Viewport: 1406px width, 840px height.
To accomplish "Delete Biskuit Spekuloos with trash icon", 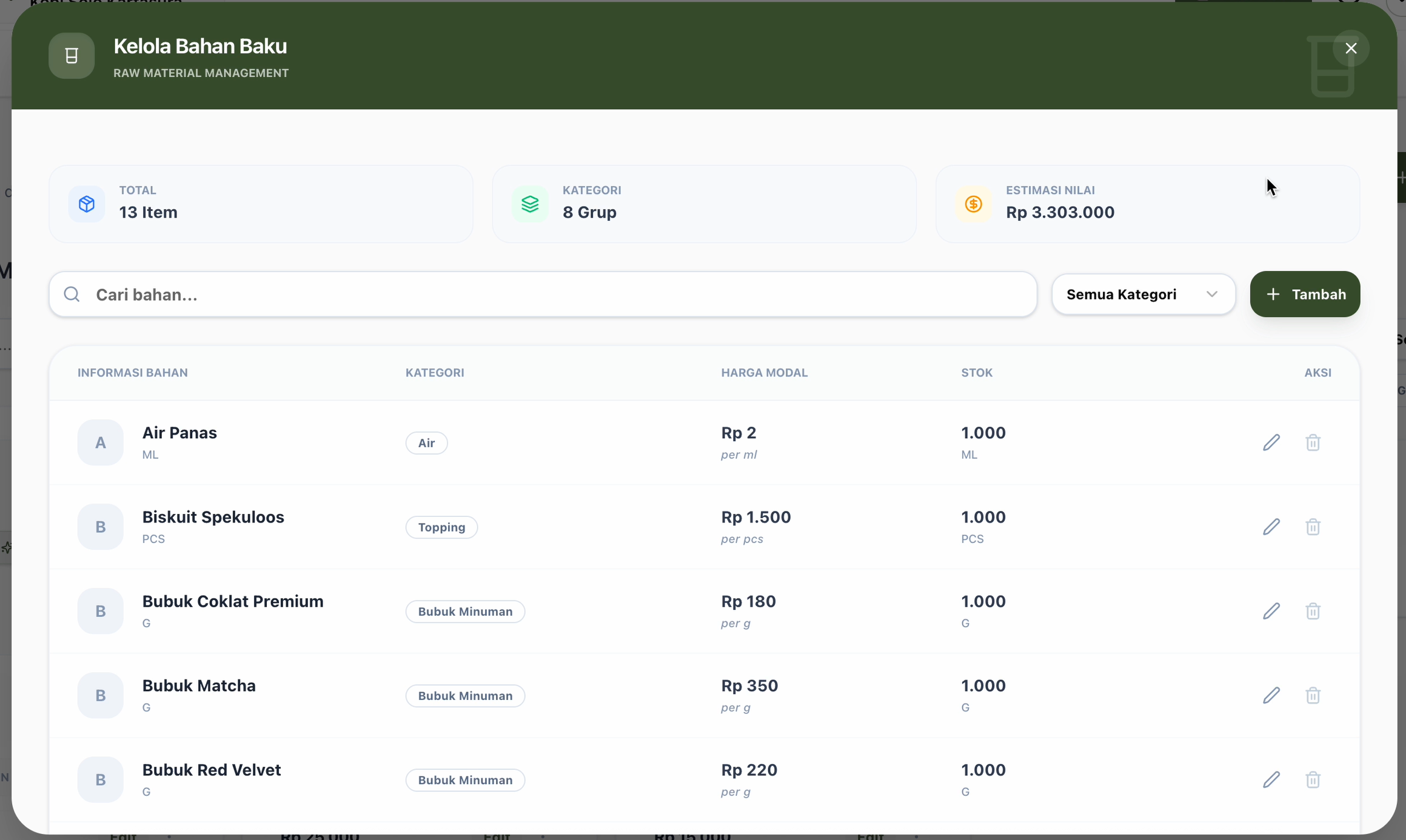I will [1313, 527].
